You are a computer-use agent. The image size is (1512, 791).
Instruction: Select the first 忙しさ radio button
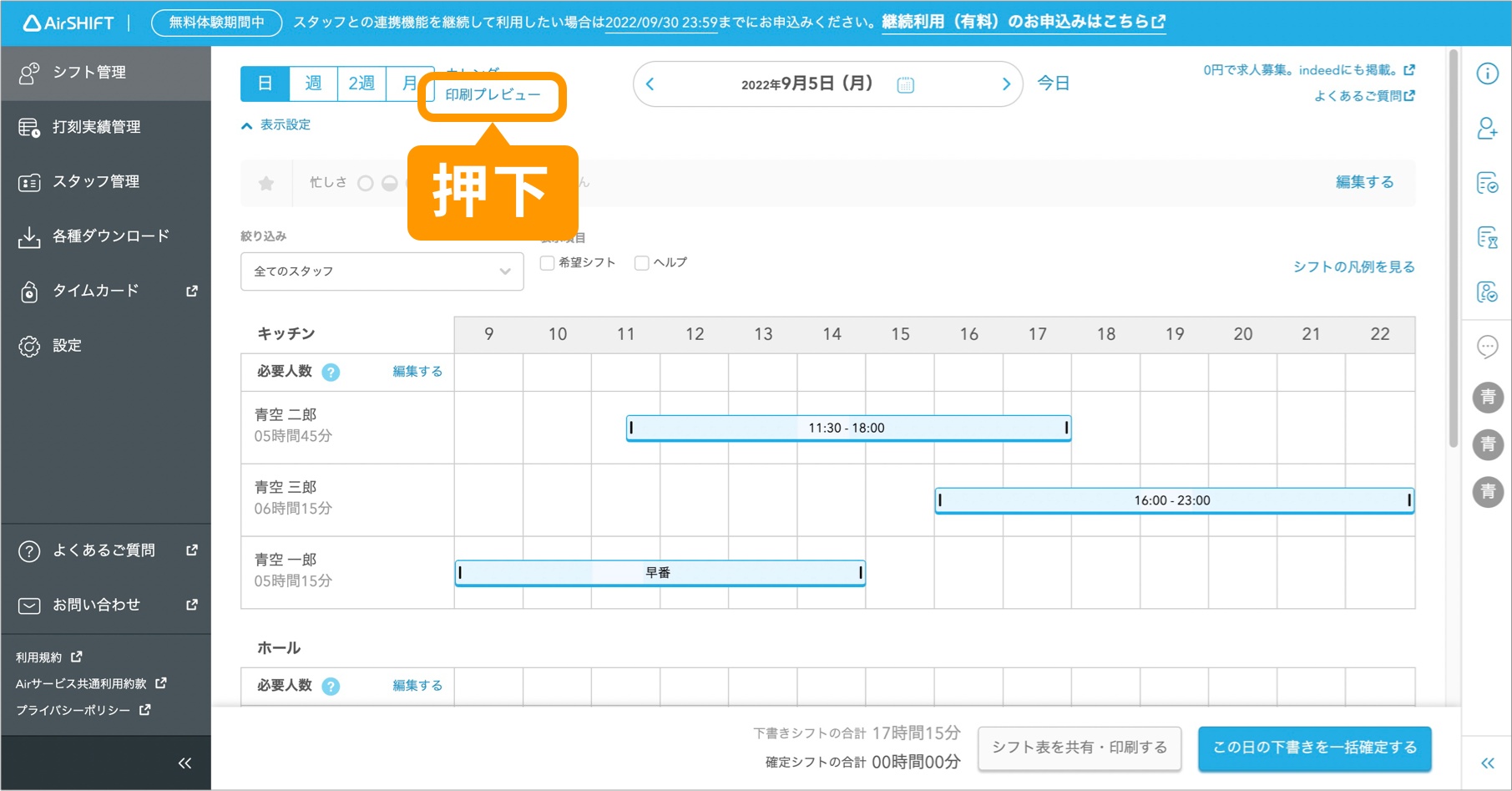[x=366, y=183]
